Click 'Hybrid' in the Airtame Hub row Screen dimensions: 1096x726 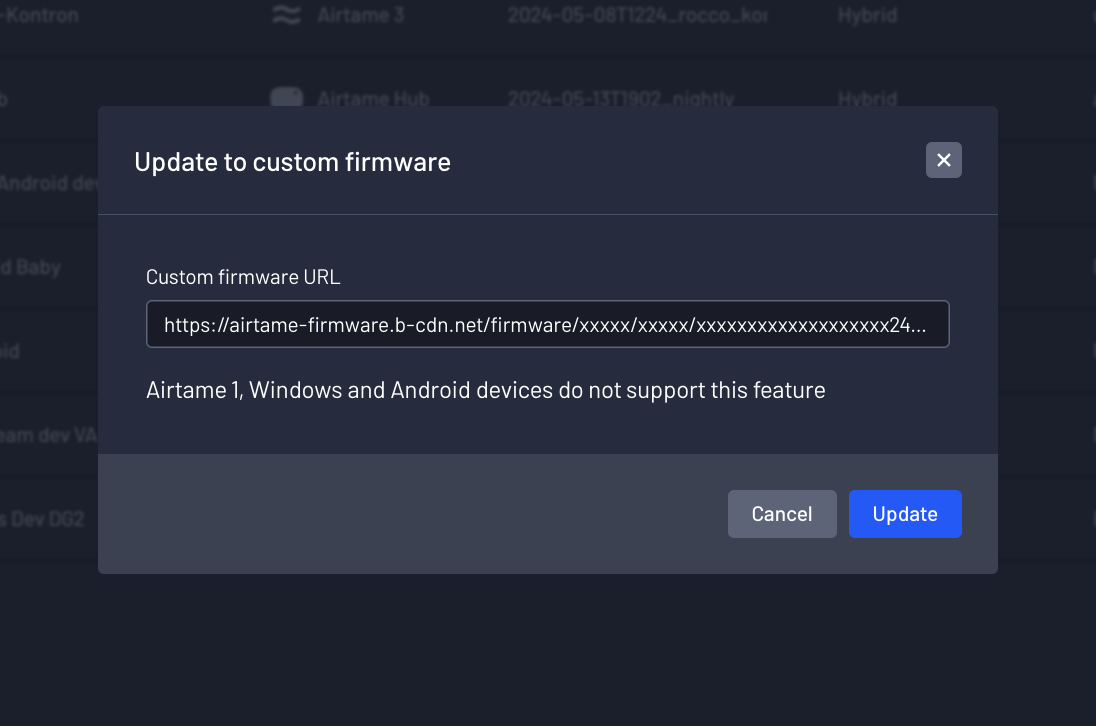[x=867, y=99]
